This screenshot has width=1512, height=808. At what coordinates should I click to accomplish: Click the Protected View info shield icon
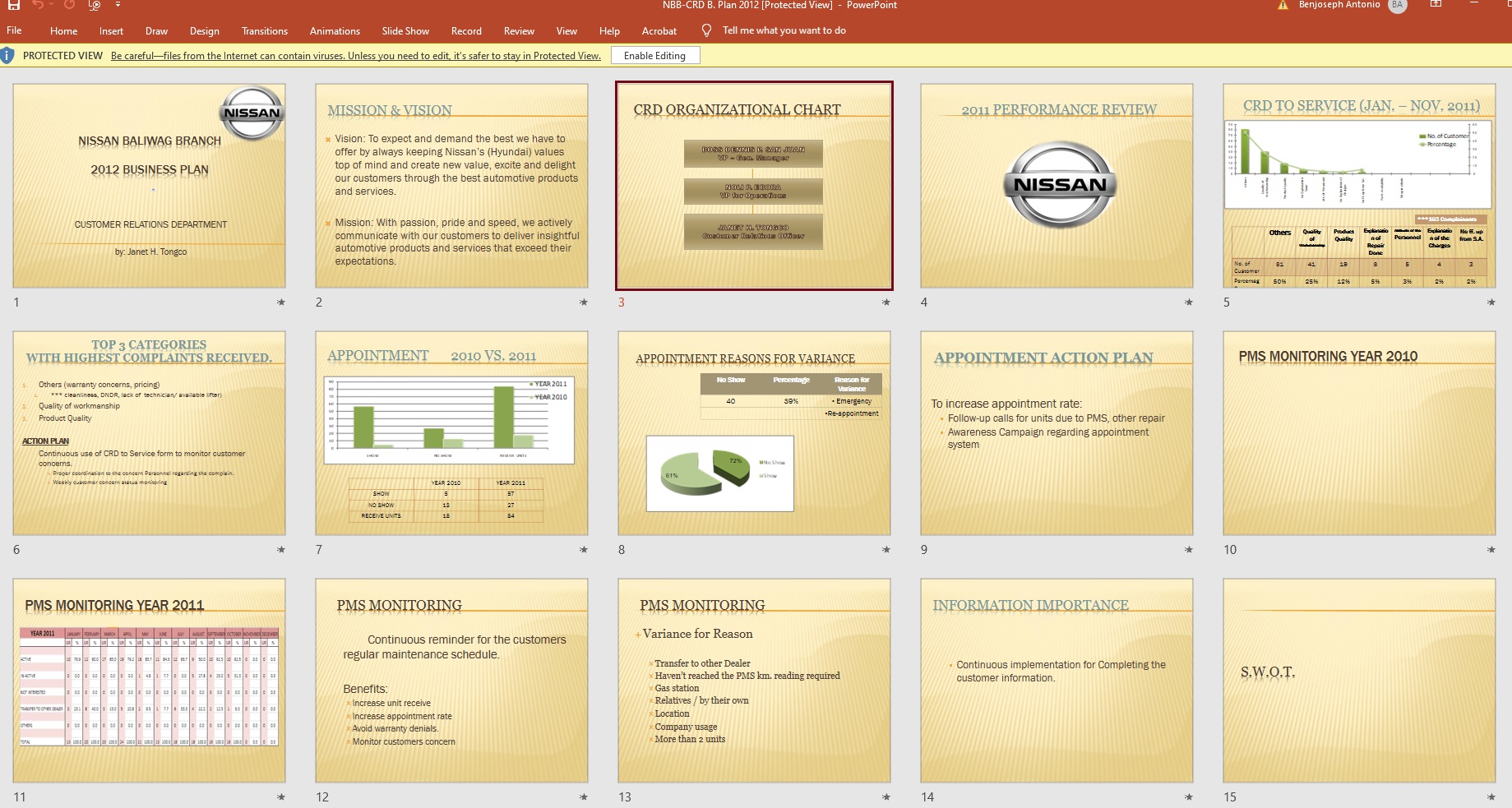tap(7, 56)
